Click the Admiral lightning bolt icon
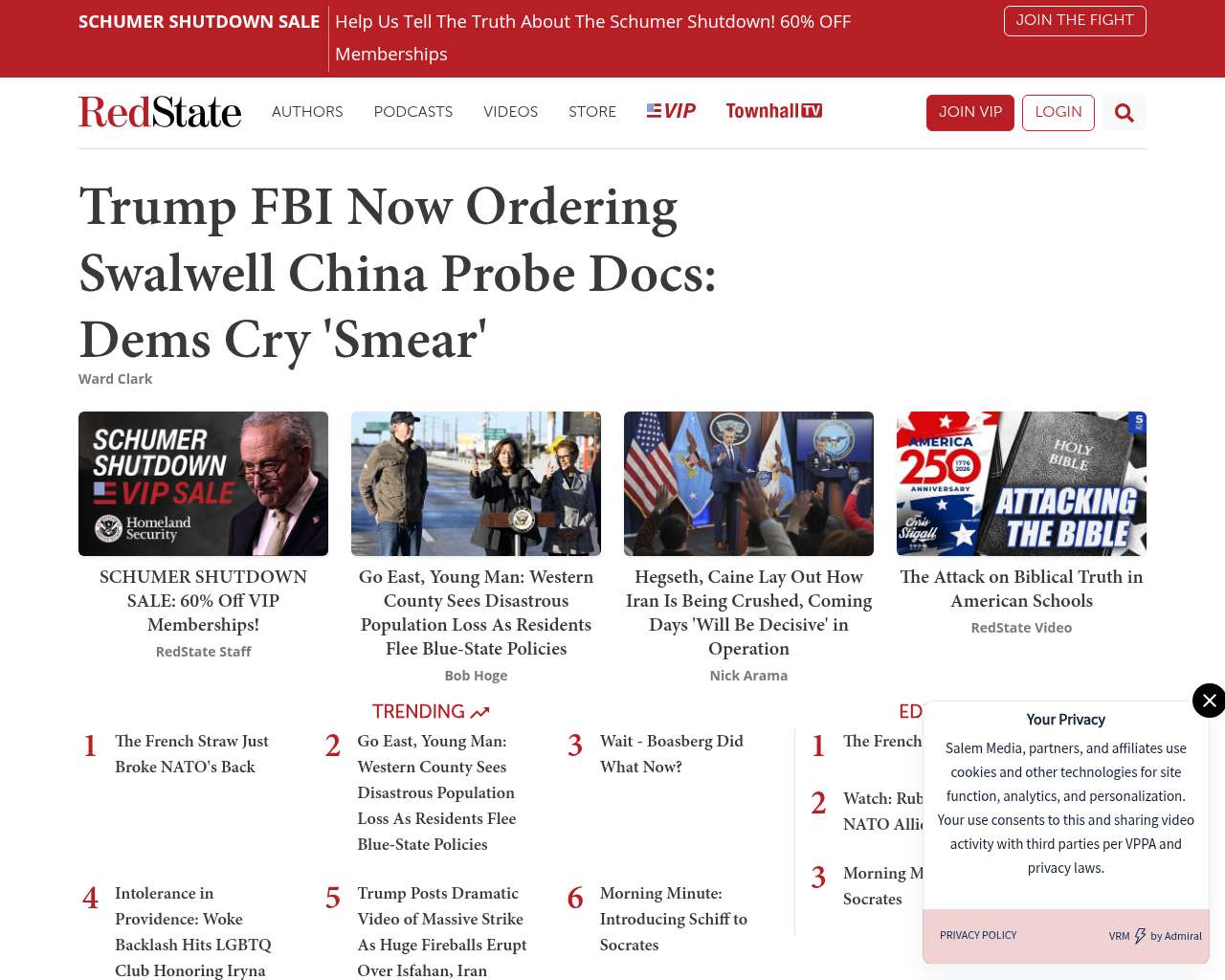The image size is (1225, 980). click(x=1140, y=936)
